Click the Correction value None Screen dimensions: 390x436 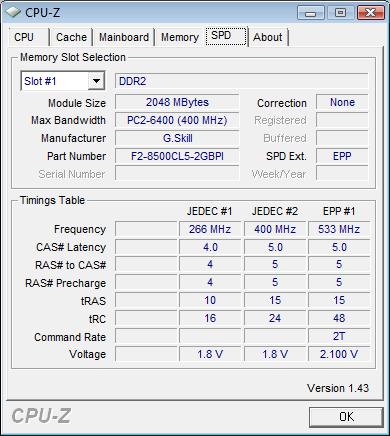pos(342,102)
